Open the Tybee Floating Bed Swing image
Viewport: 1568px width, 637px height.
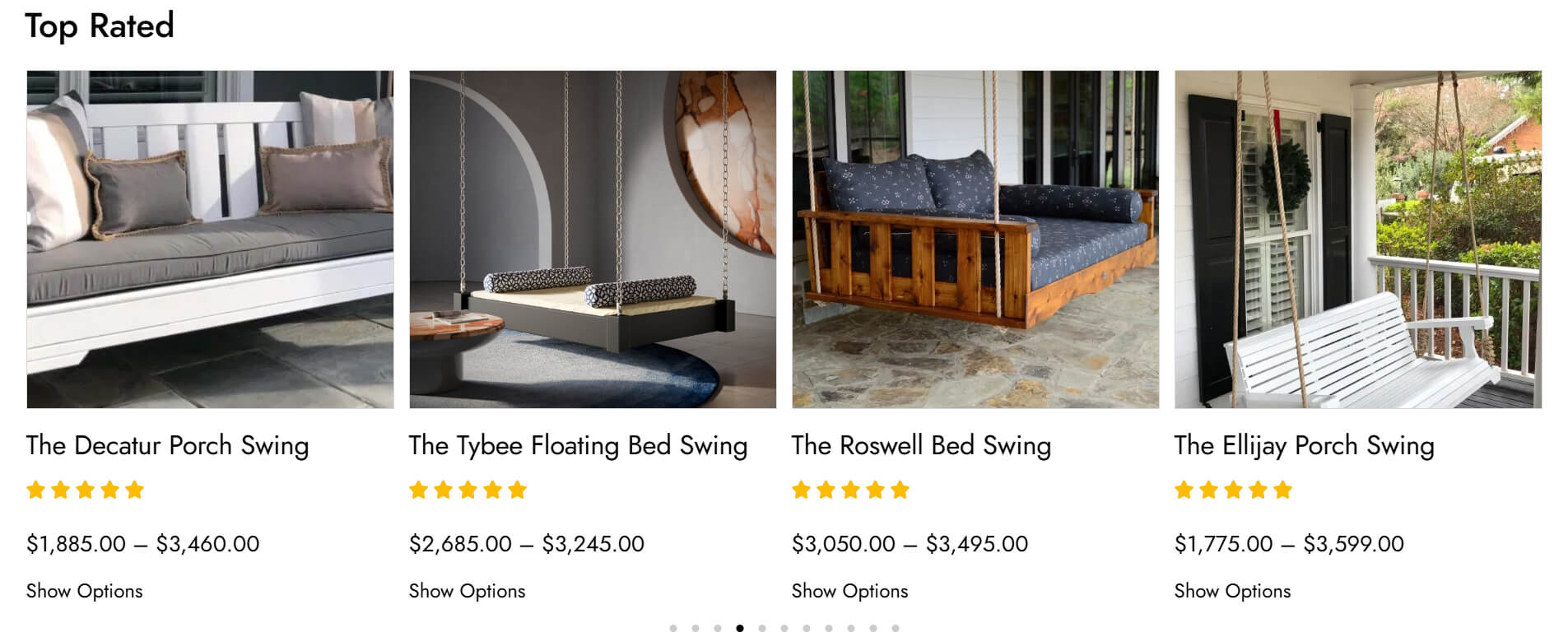593,239
